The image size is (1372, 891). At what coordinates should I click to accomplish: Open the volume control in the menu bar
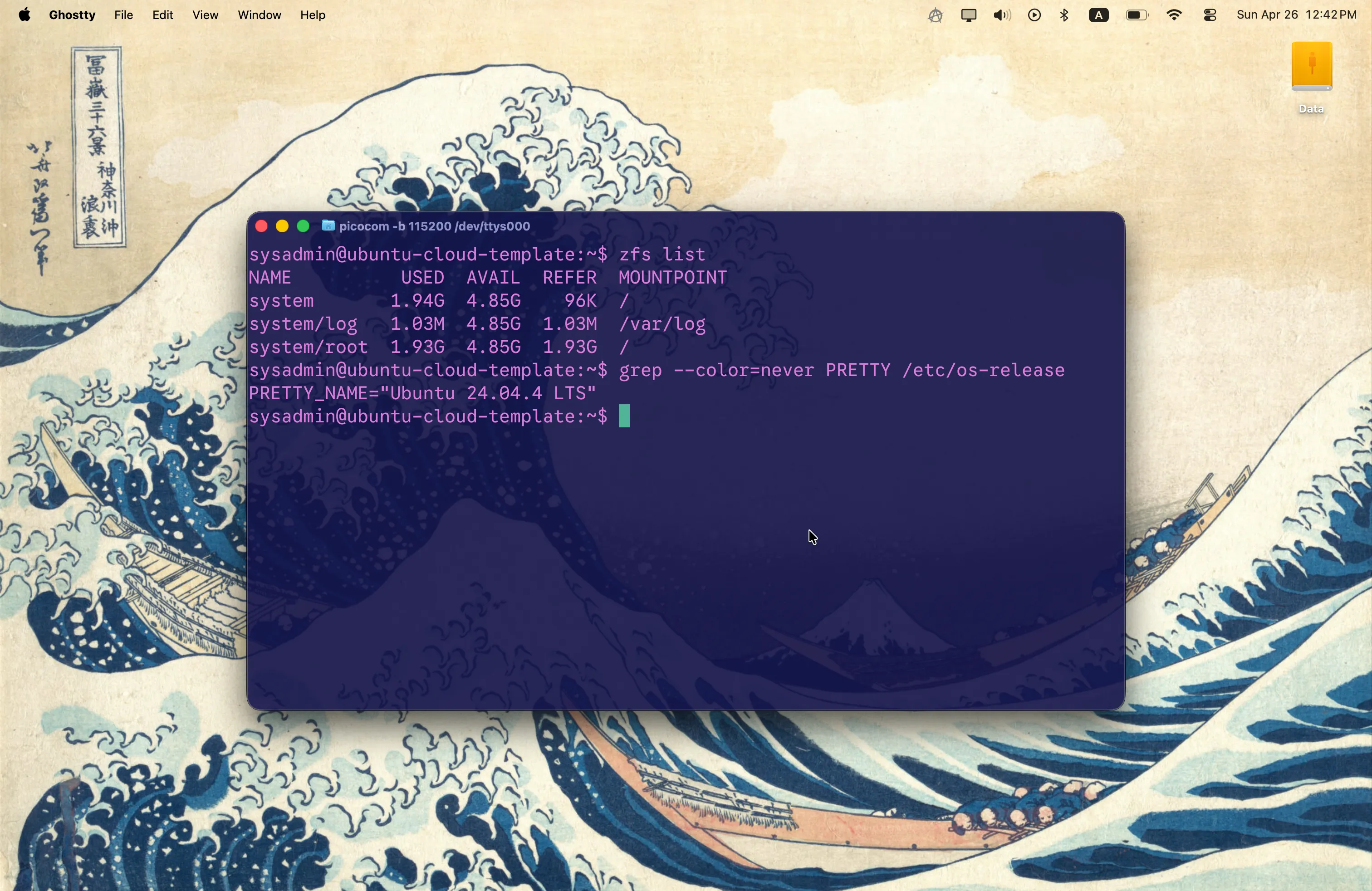(1002, 15)
